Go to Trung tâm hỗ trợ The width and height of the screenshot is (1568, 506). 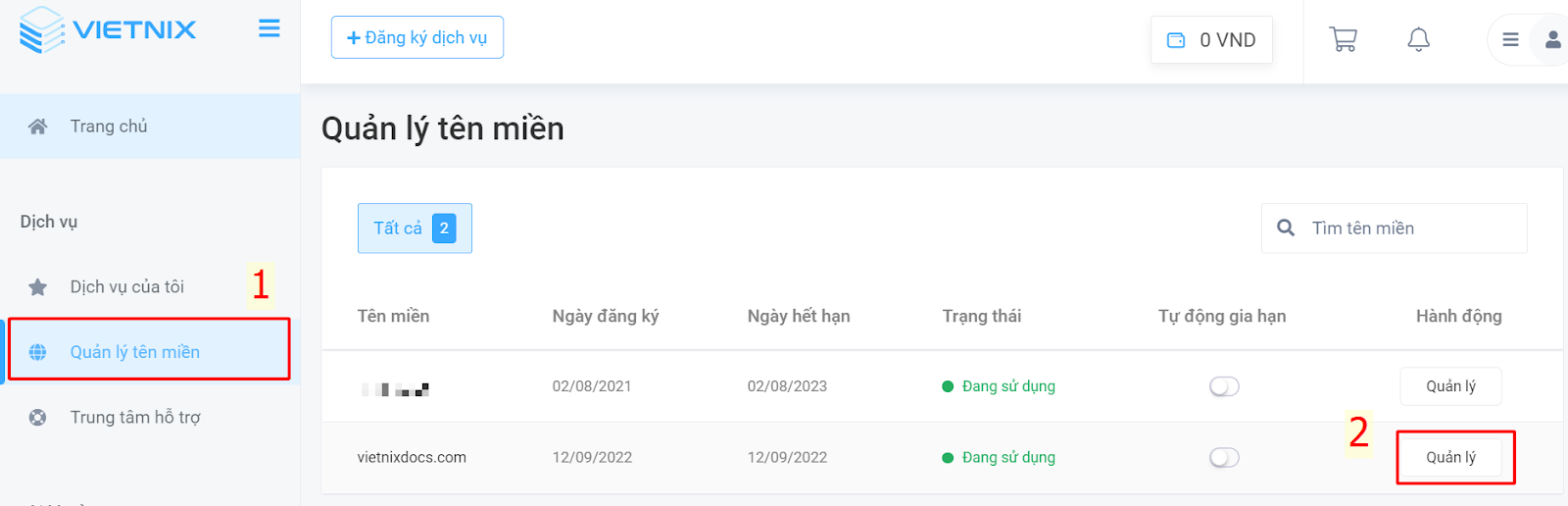coord(135,418)
